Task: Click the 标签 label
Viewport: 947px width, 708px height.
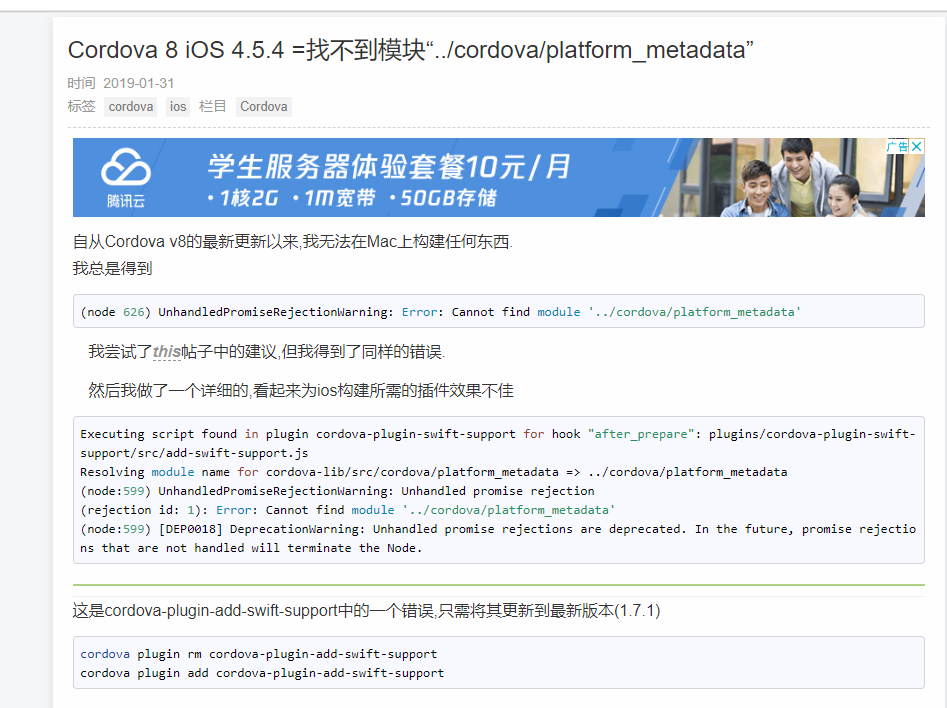Action: click(x=82, y=106)
